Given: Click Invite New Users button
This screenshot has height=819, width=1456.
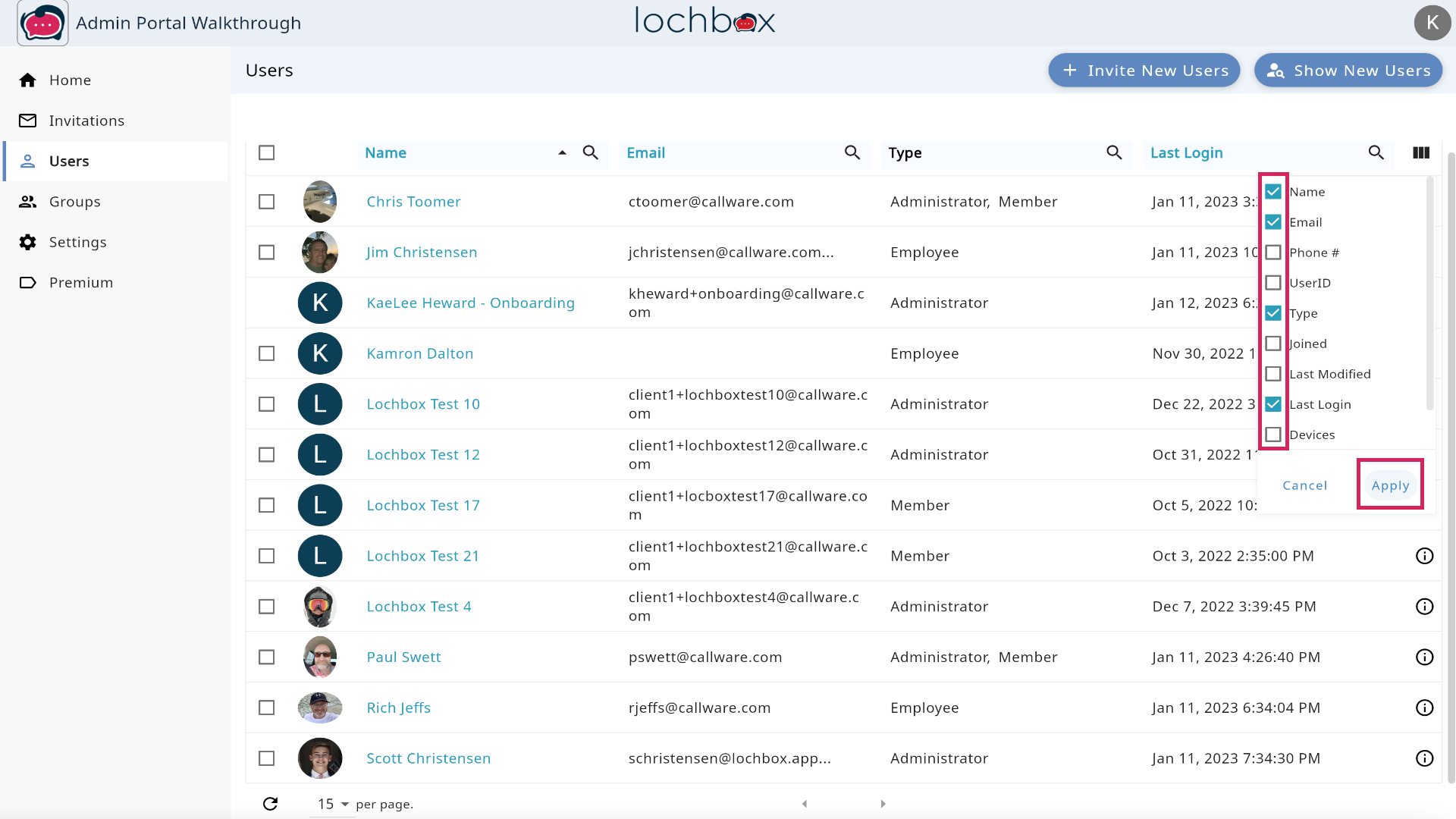Looking at the screenshot, I should coord(1144,71).
